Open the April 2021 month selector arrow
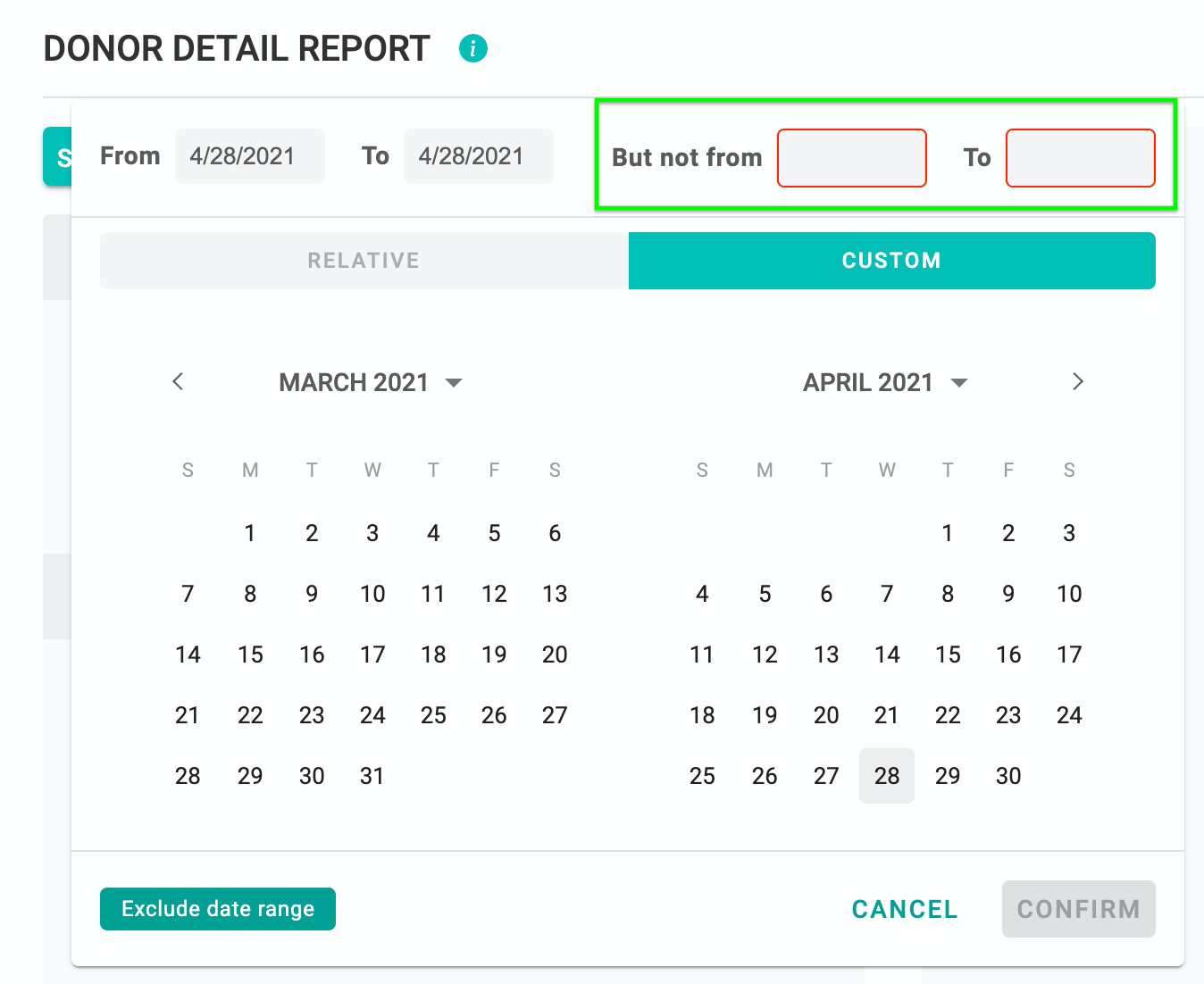This screenshot has width=1204, height=984. tap(959, 383)
